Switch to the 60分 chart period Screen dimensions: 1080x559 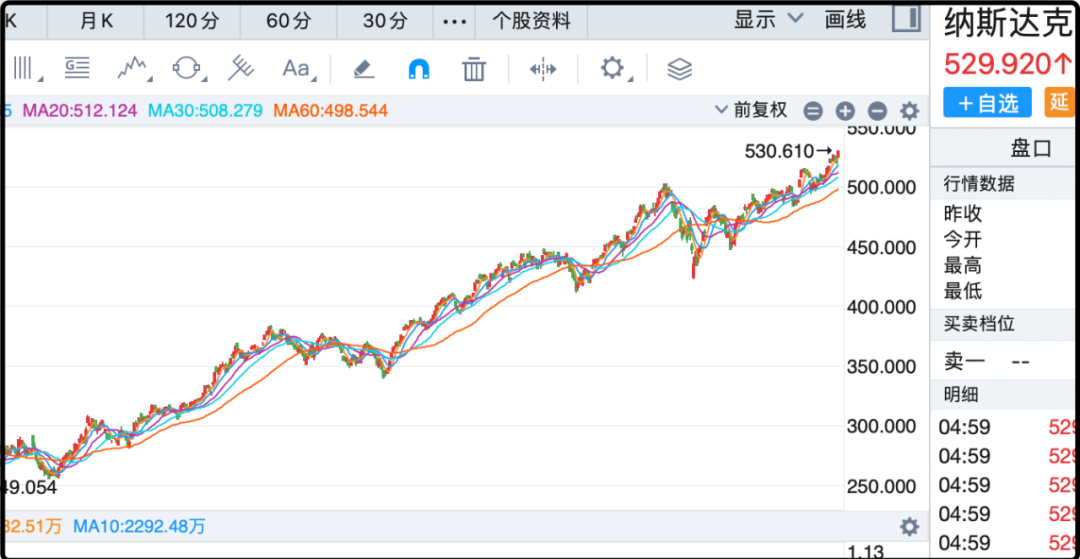click(x=289, y=21)
